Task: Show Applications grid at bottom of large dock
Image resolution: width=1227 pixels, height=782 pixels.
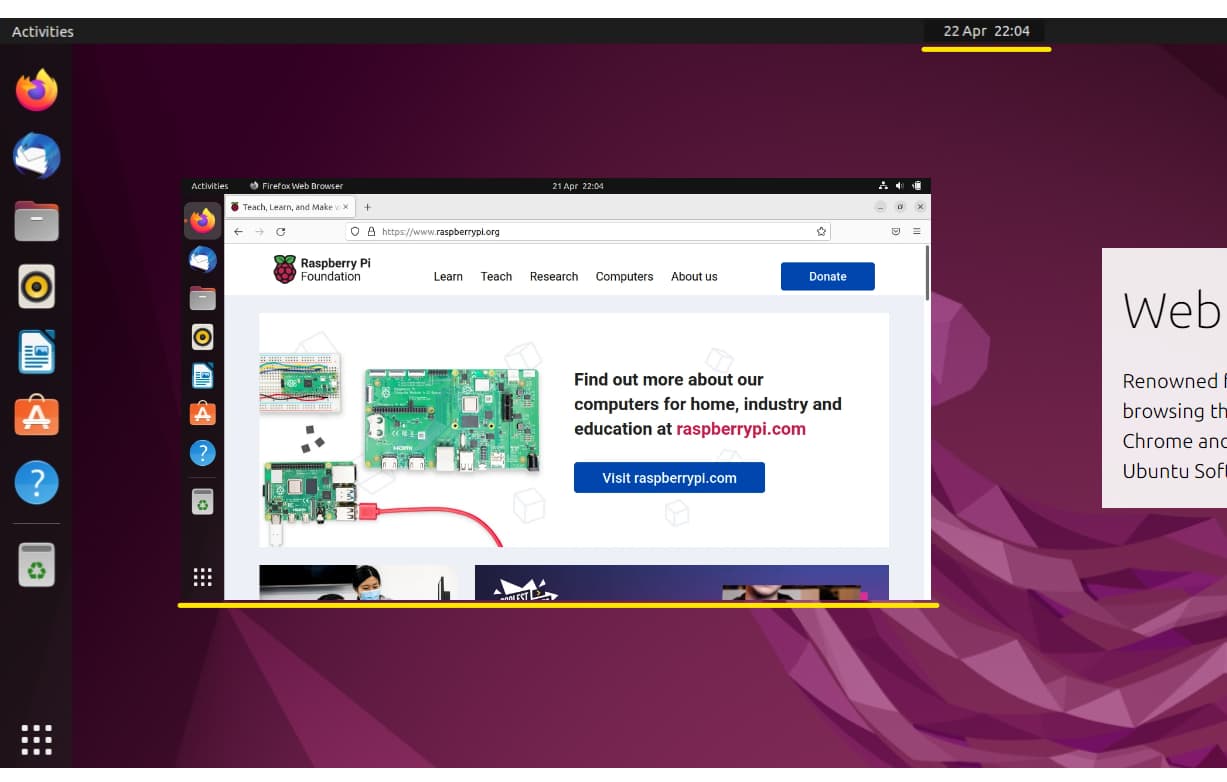Action: [37, 740]
